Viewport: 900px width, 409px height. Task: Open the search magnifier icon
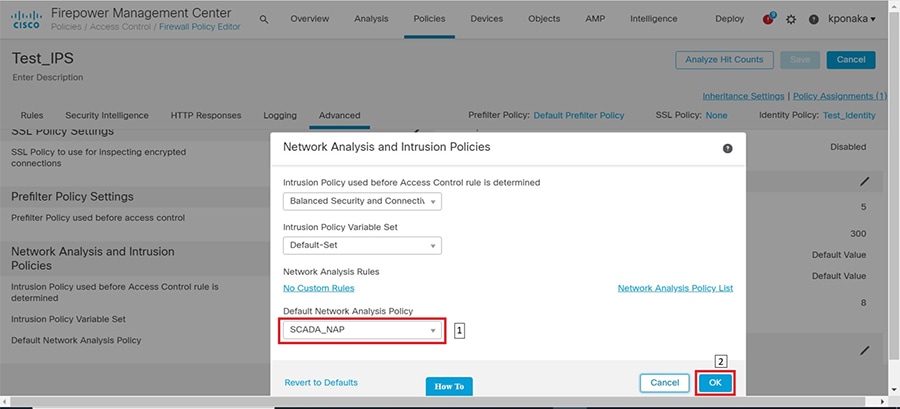point(263,19)
